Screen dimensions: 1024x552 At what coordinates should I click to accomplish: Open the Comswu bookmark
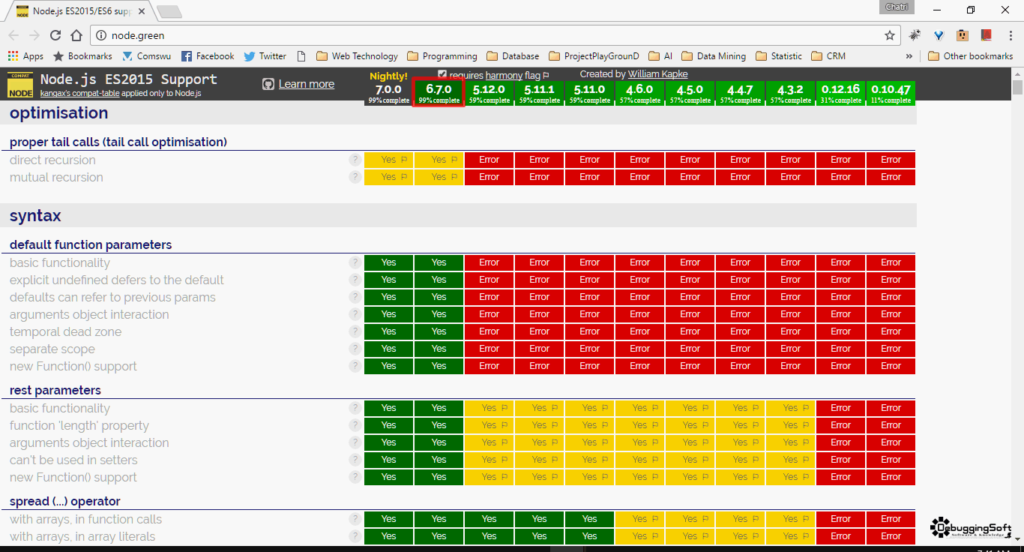point(146,56)
